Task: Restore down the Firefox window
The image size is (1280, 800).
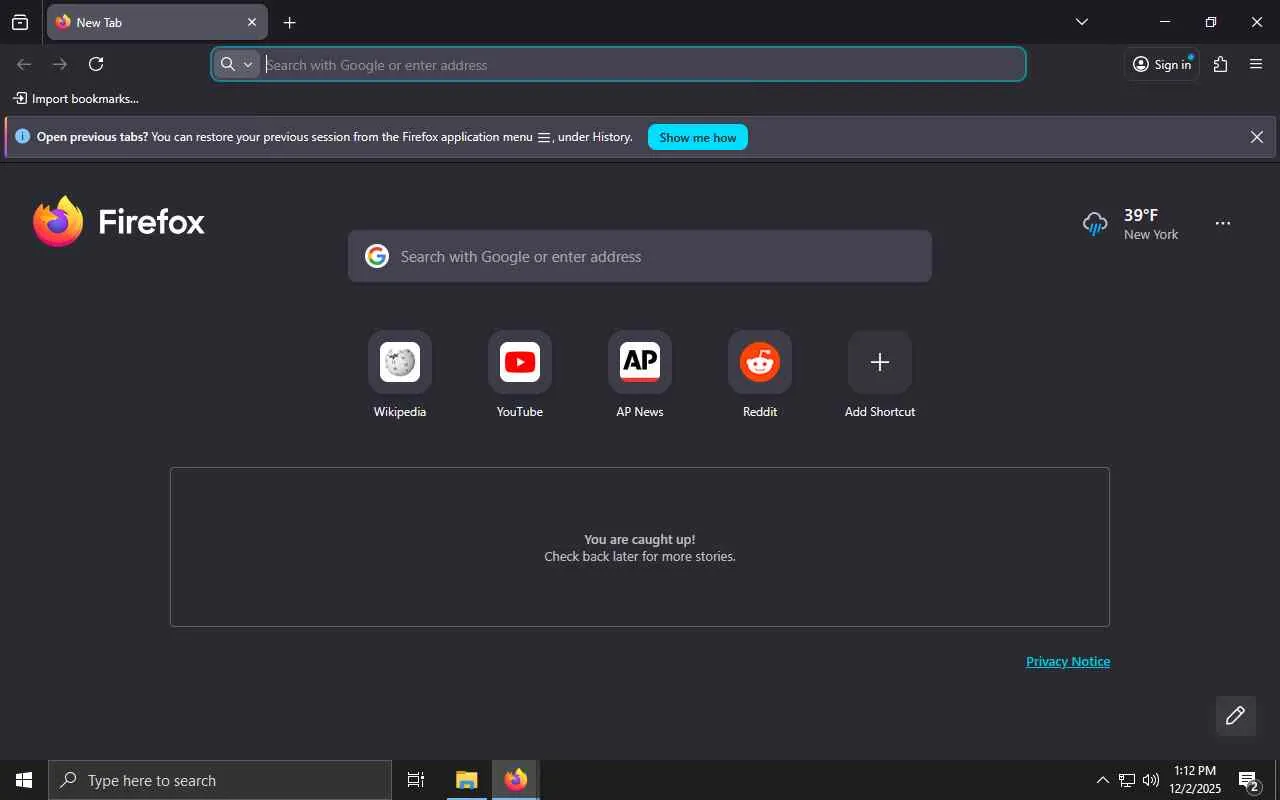Action: click(1211, 22)
